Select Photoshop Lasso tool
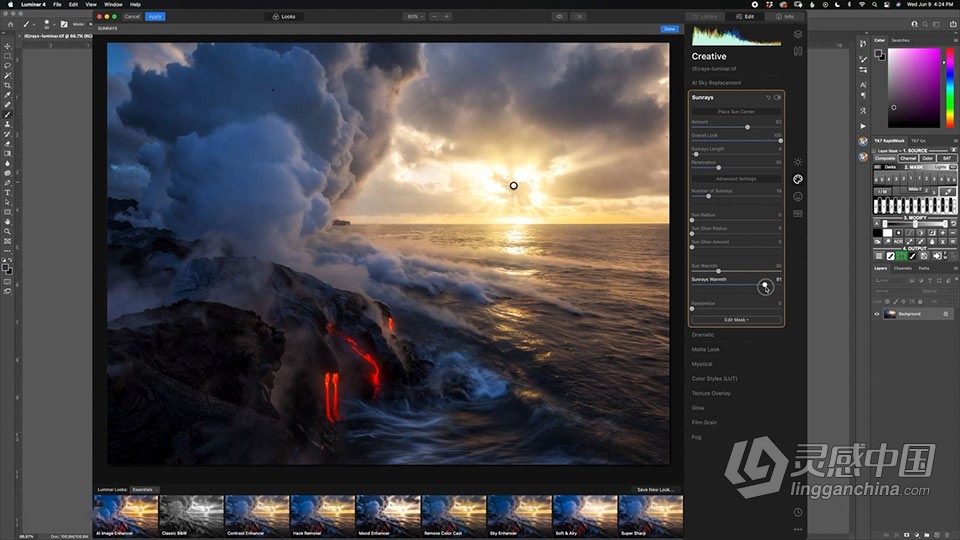 click(x=7, y=66)
